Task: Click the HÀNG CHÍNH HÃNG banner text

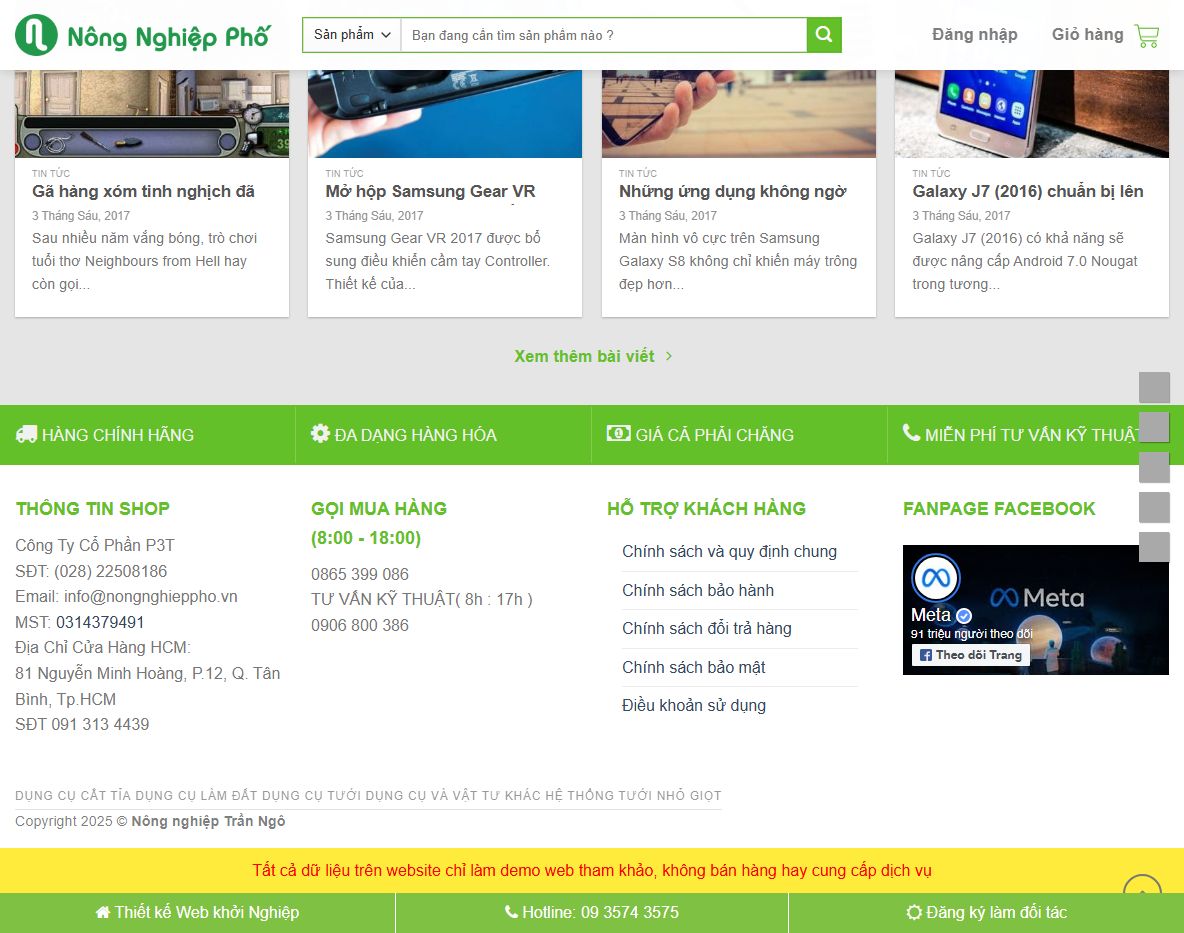Action: (x=118, y=435)
